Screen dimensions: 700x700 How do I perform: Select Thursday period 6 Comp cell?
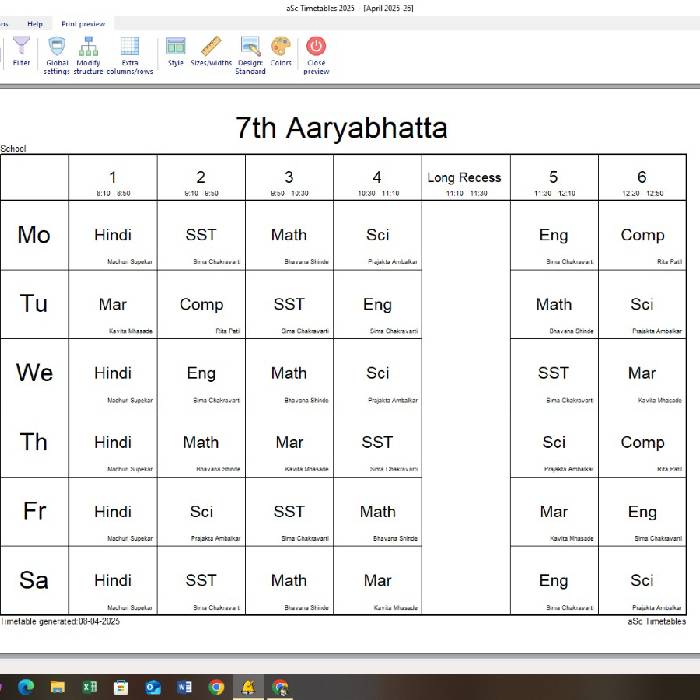[x=642, y=442]
